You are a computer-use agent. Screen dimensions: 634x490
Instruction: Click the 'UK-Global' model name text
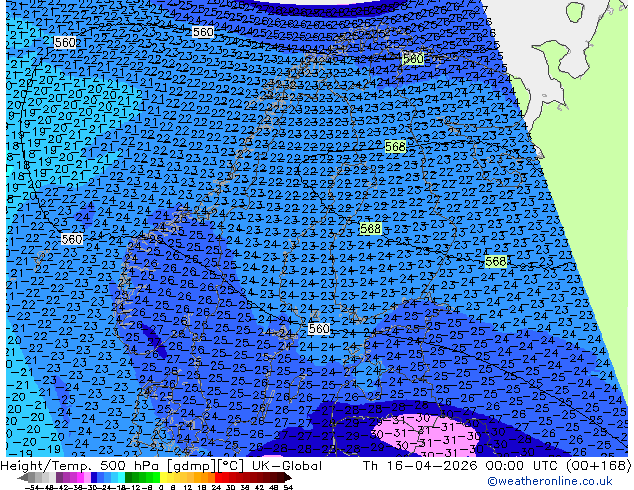point(287,466)
